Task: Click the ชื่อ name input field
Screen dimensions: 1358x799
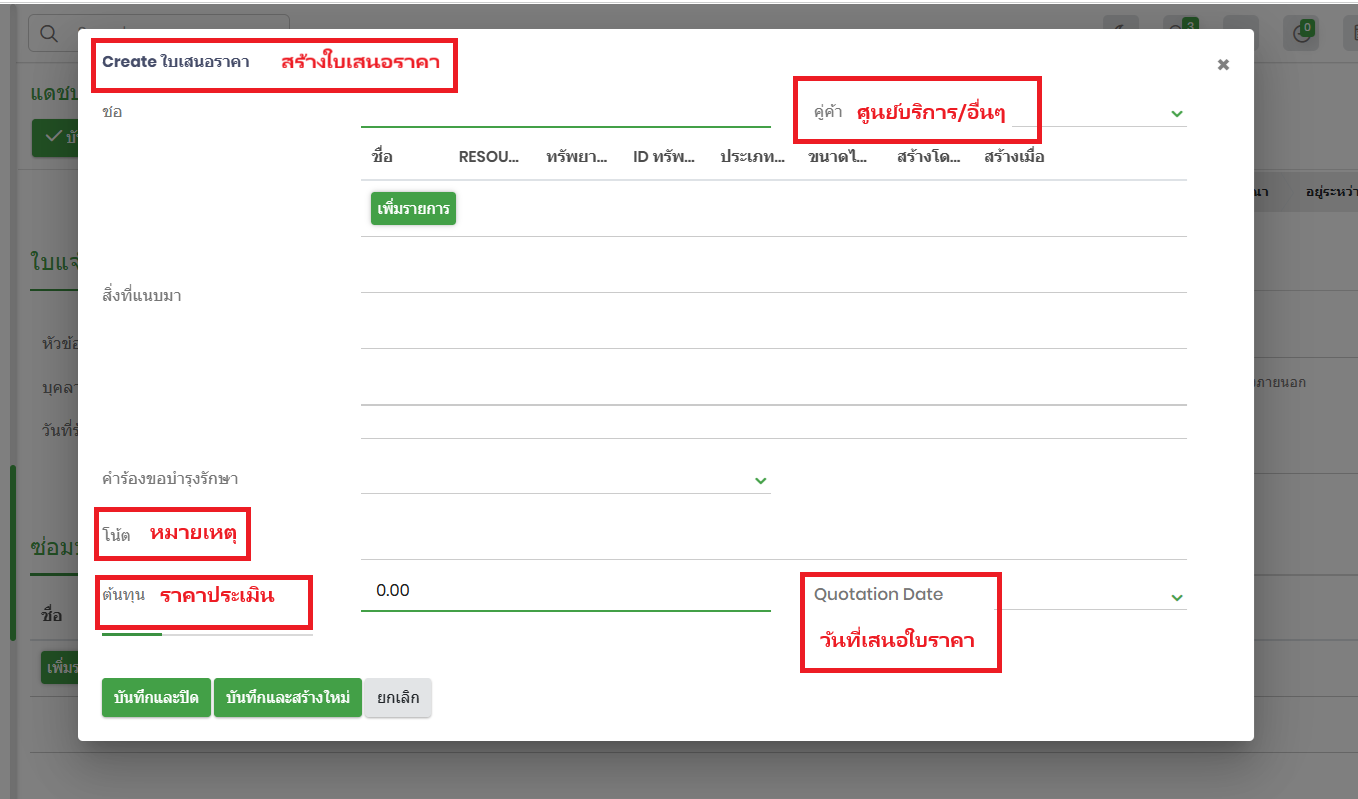Action: tap(565, 112)
